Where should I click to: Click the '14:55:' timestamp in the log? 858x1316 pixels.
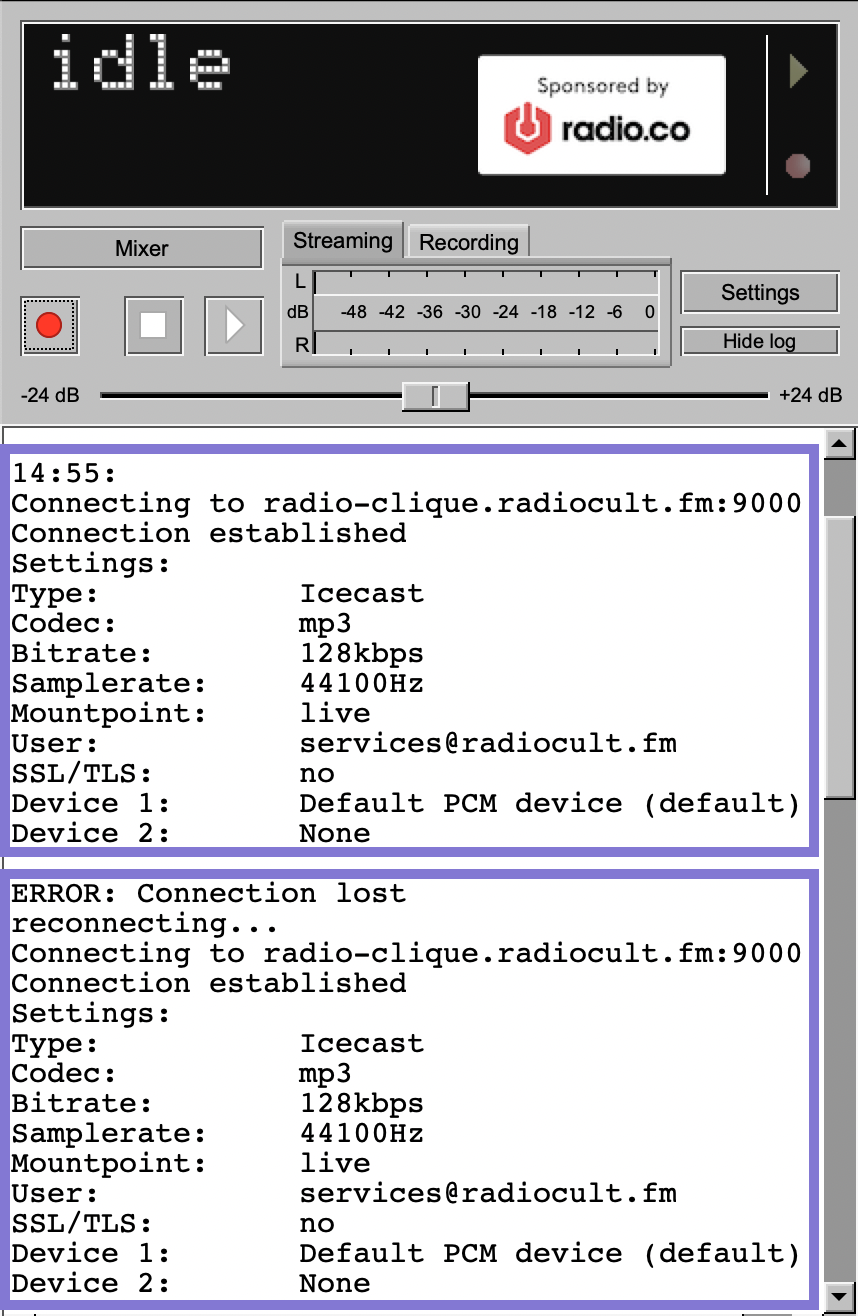(64, 473)
